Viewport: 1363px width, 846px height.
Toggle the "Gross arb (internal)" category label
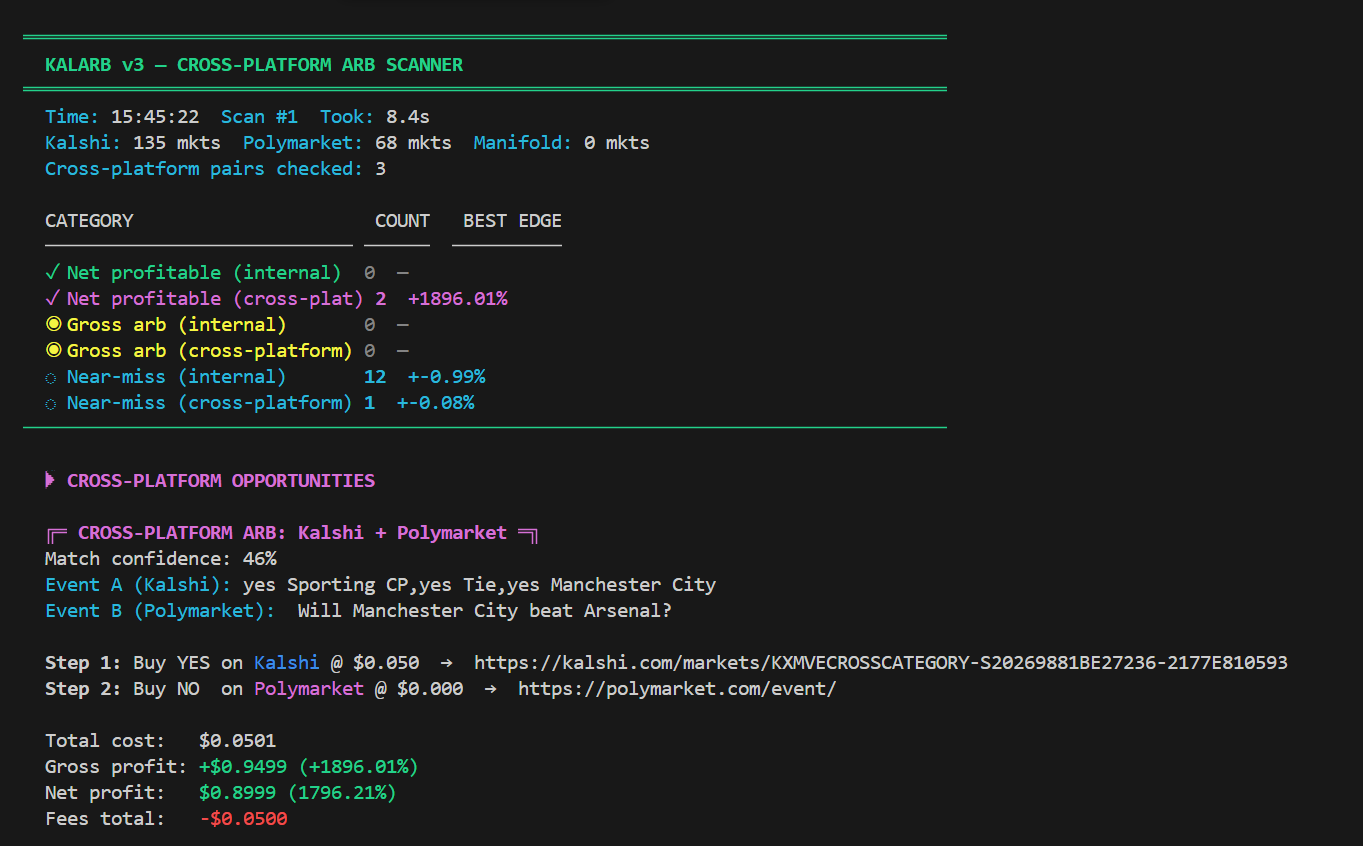tap(175, 324)
